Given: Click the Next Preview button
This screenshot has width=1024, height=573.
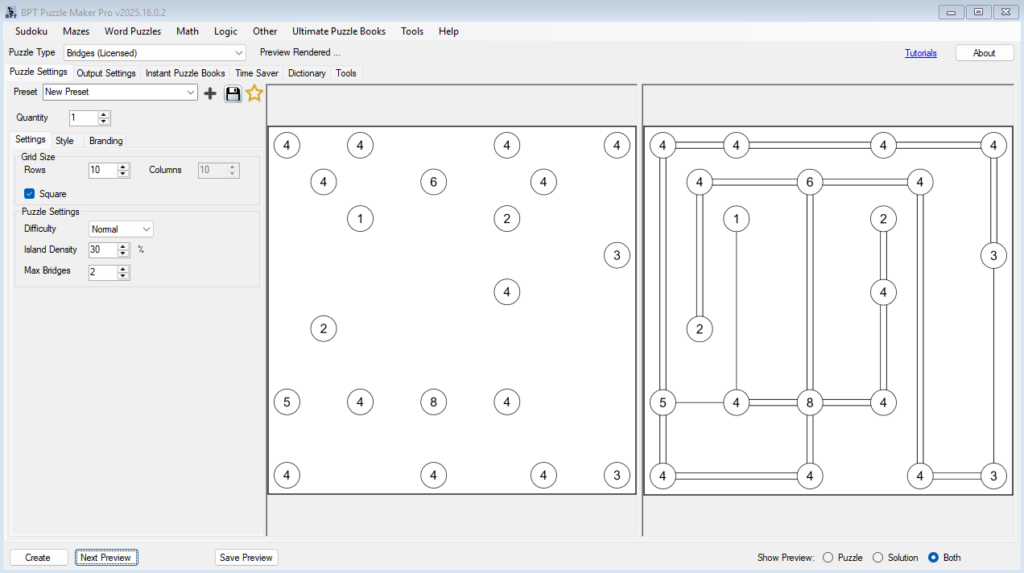Looking at the screenshot, I should (106, 557).
